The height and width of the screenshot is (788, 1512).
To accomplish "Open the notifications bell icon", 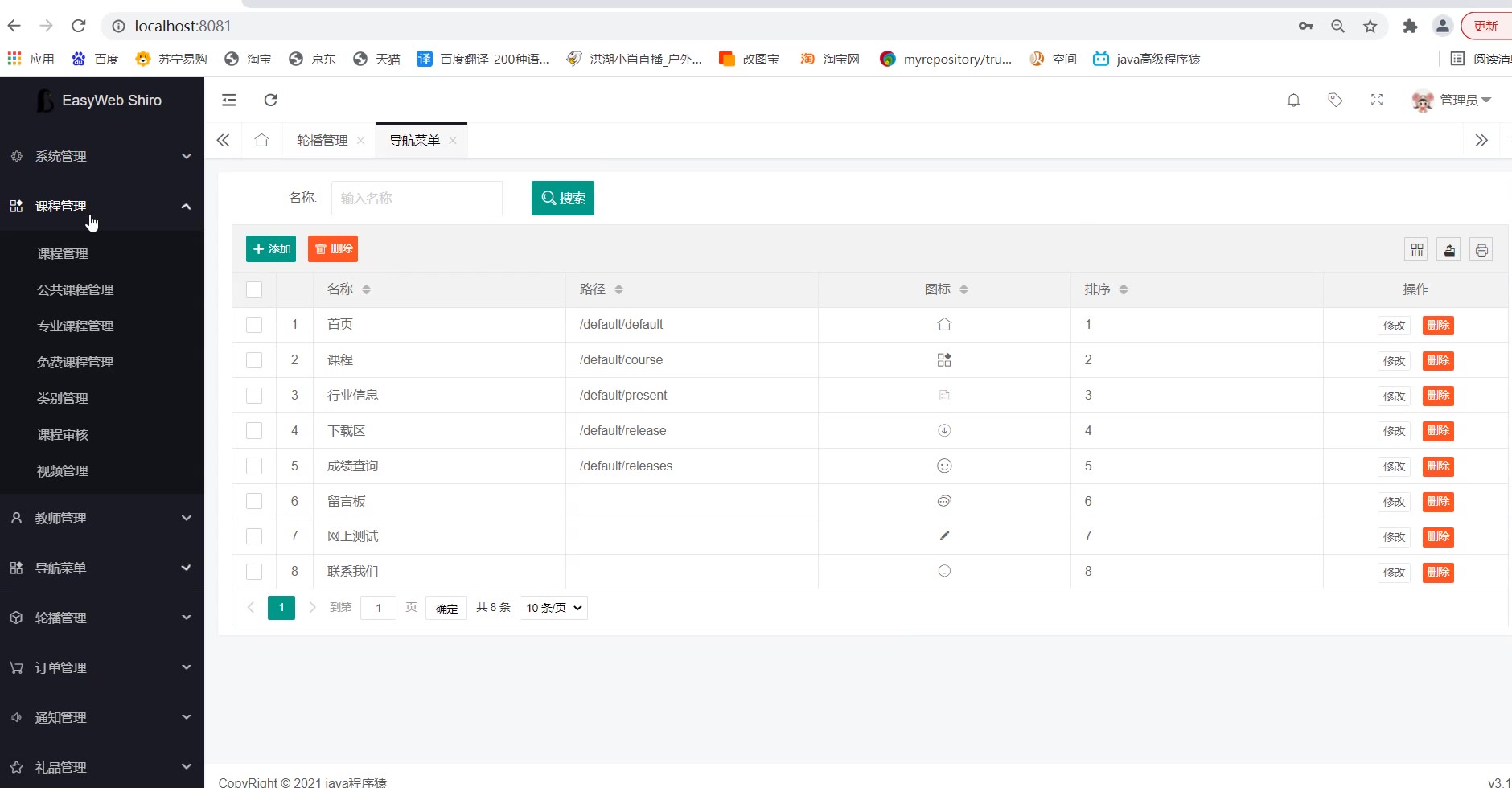I will (1293, 100).
